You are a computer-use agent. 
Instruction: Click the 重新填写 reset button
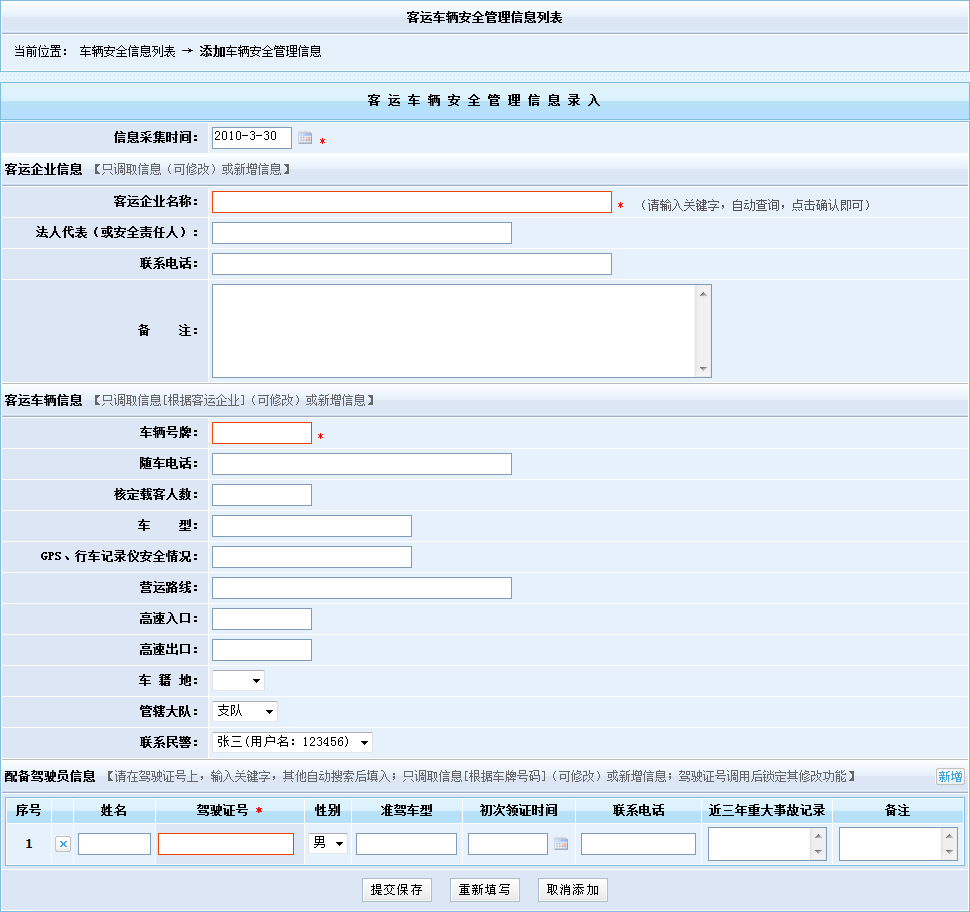point(484,890)
